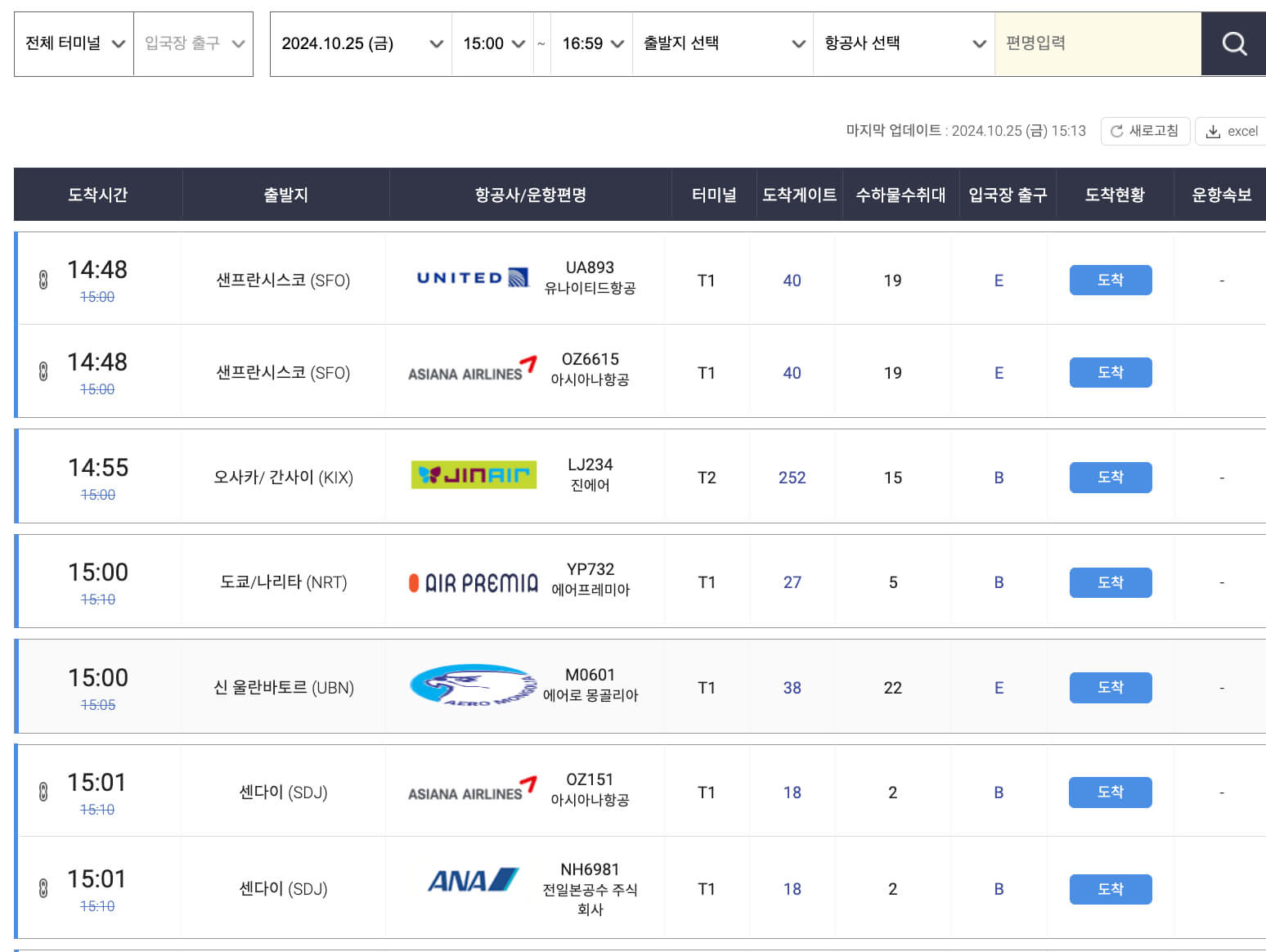Screen dimensions: 1266x952
Task: Open the 입국장 출구 exit dropdown
Action: [194, 43]
